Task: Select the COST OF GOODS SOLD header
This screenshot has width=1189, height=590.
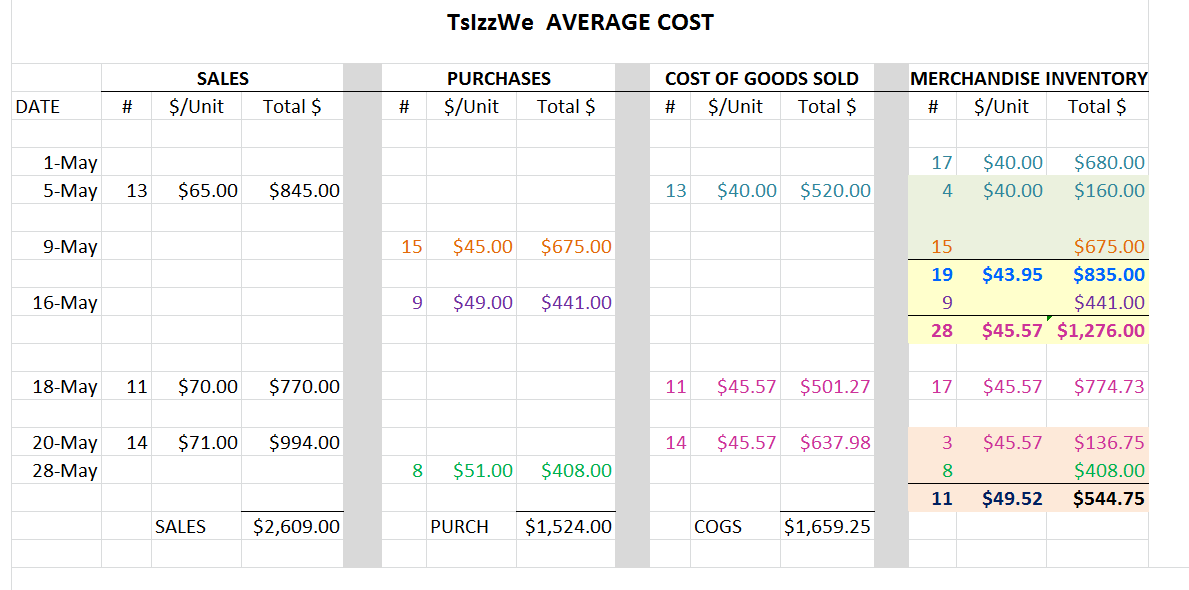Action: (x=762, y=78)
